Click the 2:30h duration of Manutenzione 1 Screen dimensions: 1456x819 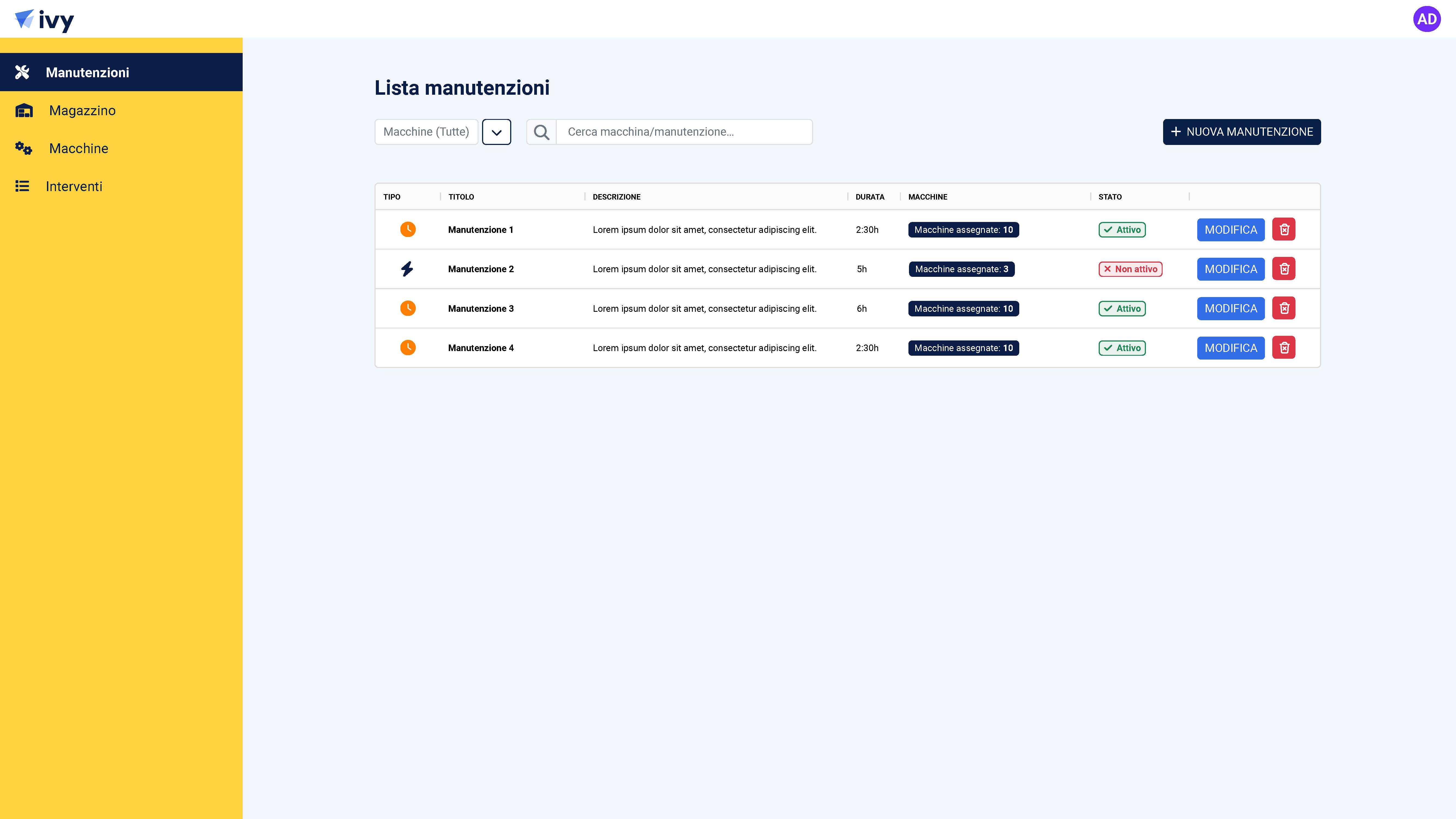click(867, 230)
